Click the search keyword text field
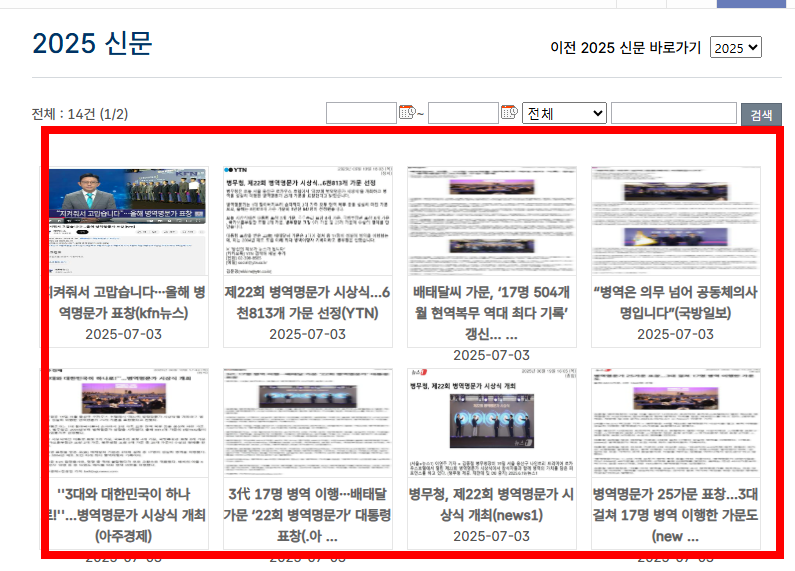The image size is (795, 571). (674, 113)
